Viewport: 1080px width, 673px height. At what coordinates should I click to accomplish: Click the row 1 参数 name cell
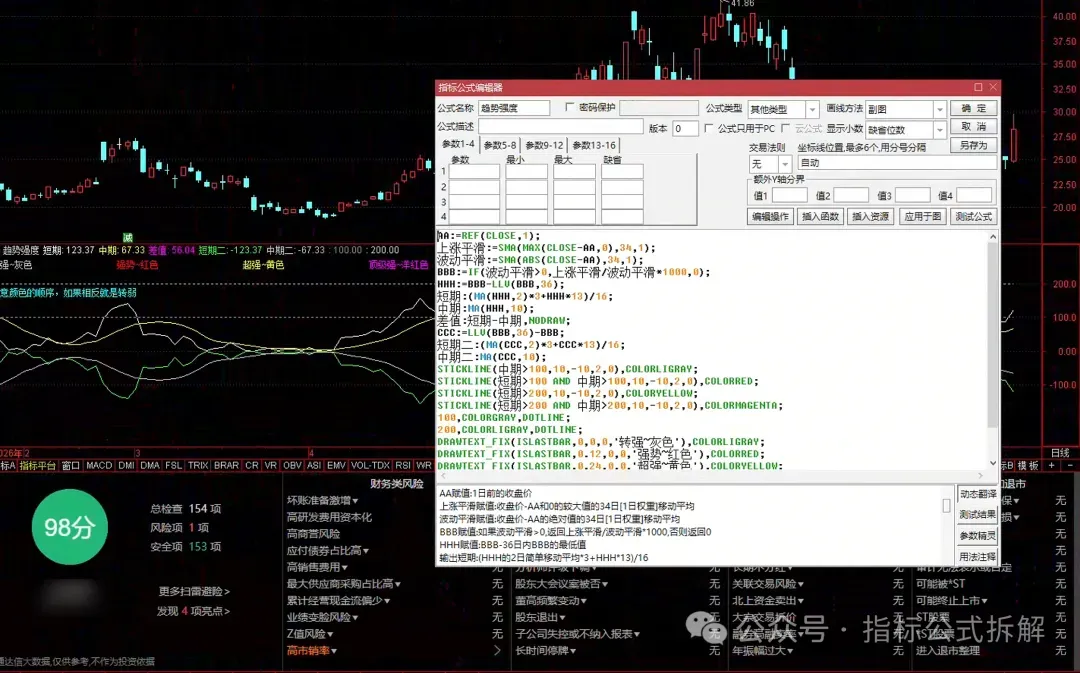pyautogui.click(x=474, y=172)
